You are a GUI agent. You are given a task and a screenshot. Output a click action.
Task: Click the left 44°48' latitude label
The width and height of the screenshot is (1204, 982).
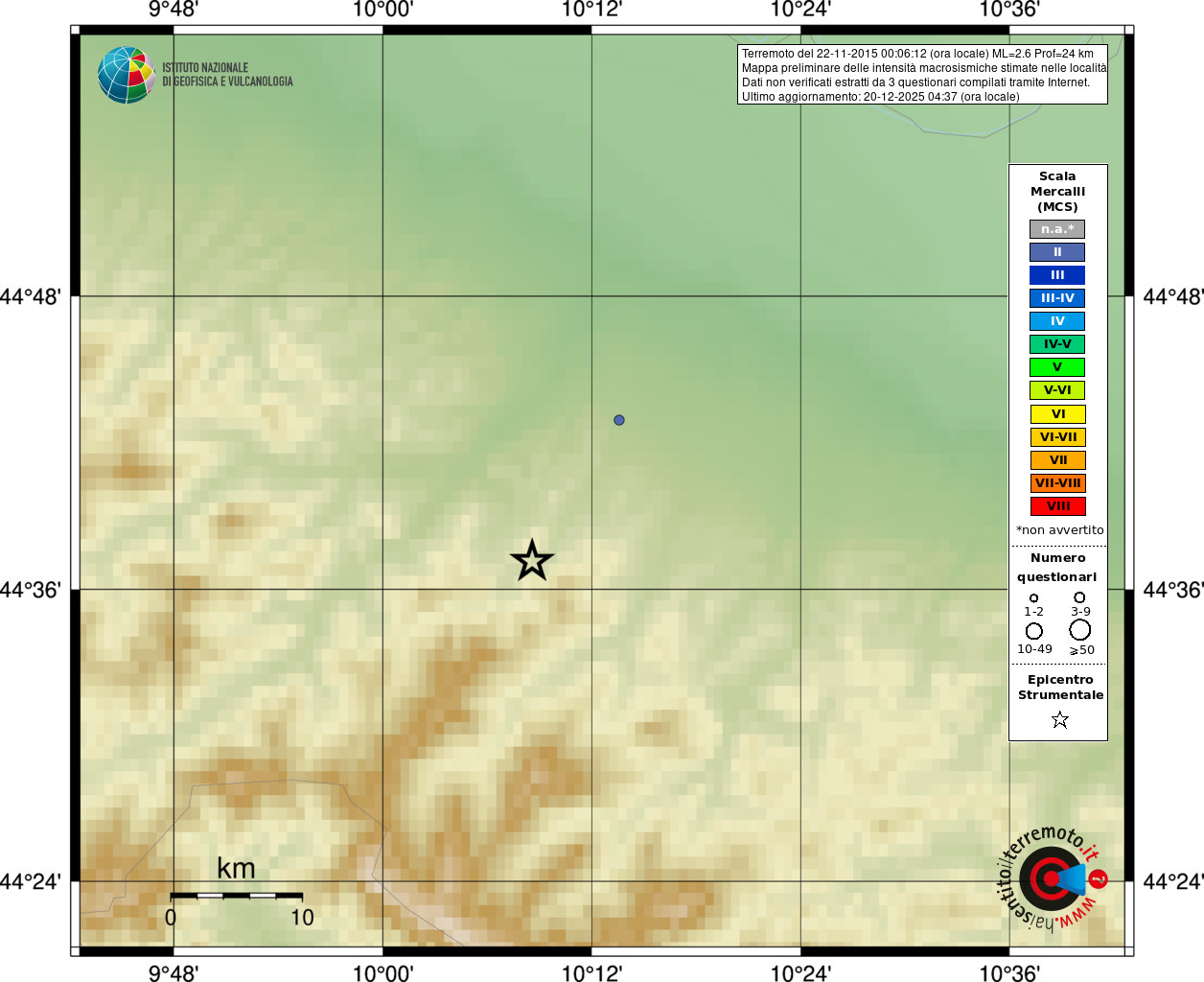[x=31, y=296]
